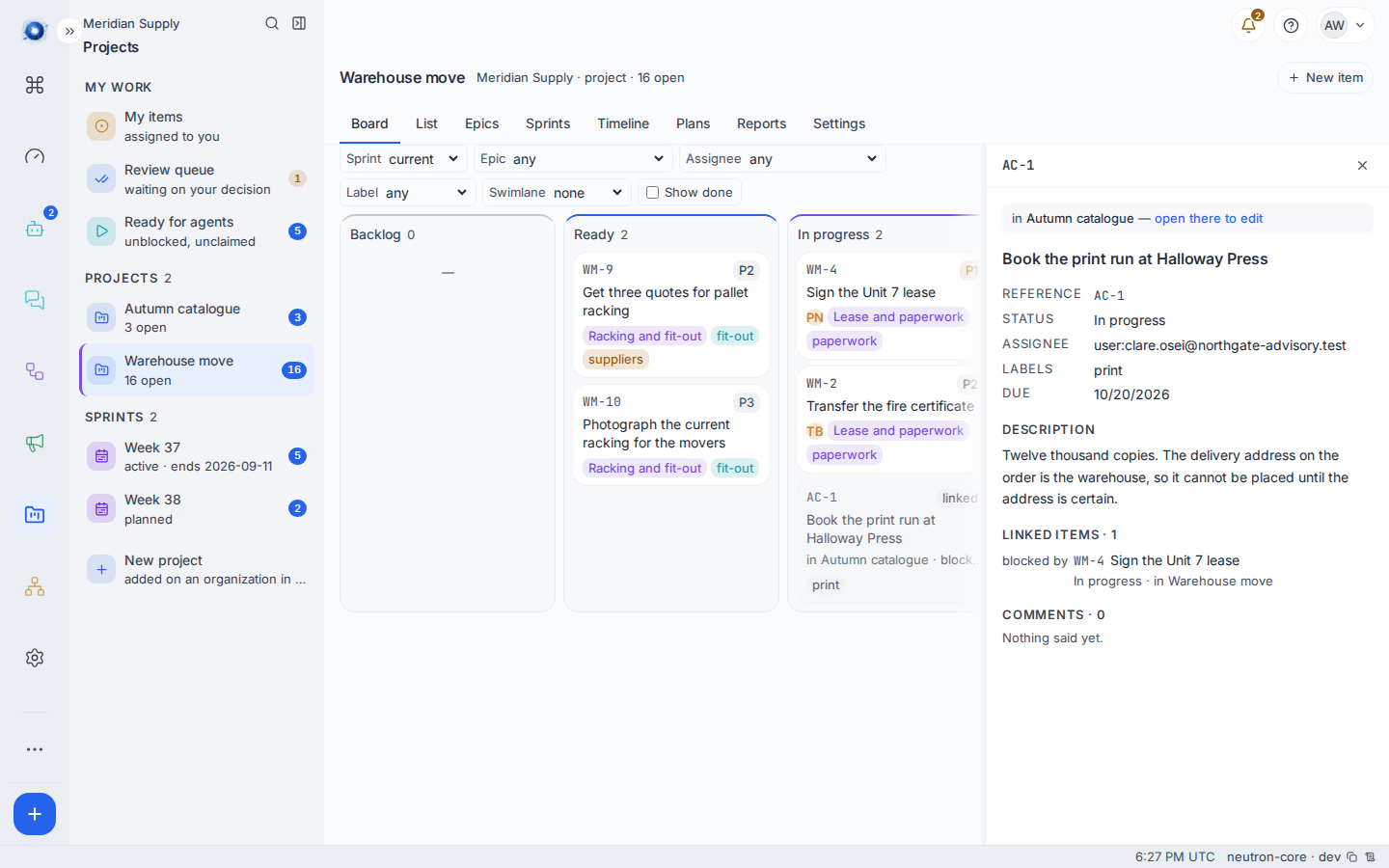Collapse the sidebar panel icon
The height and width of the screenshot is (868, 1389).
point(299,23)
